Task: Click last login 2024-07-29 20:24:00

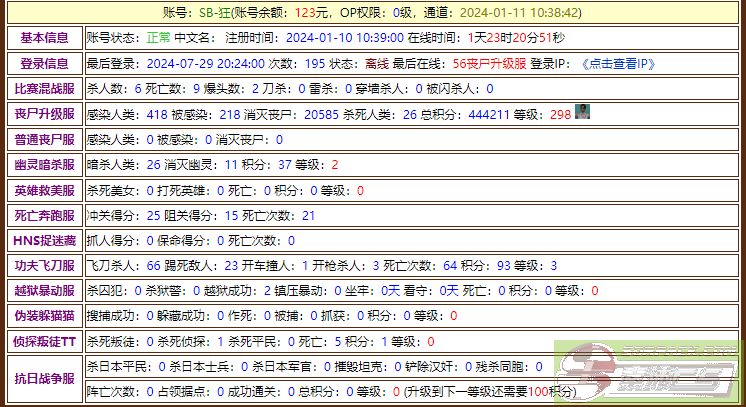Action: [206, 64]
